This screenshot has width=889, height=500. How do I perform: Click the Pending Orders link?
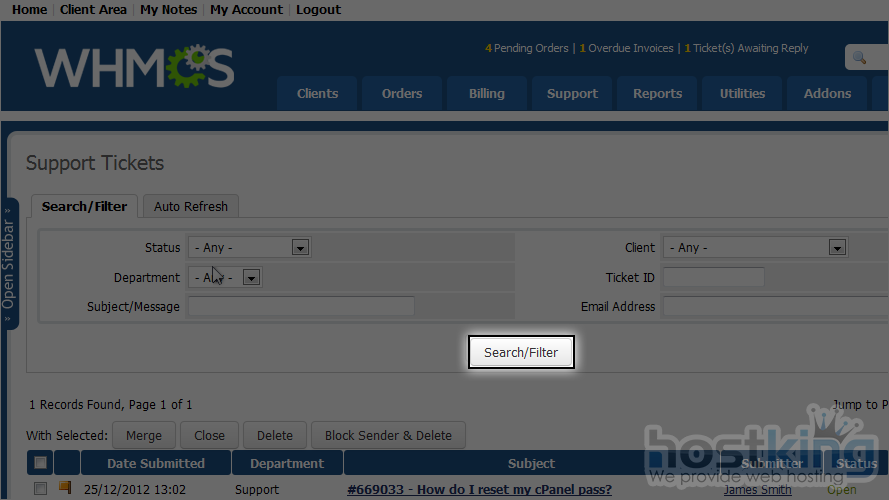tap(527, 48)
